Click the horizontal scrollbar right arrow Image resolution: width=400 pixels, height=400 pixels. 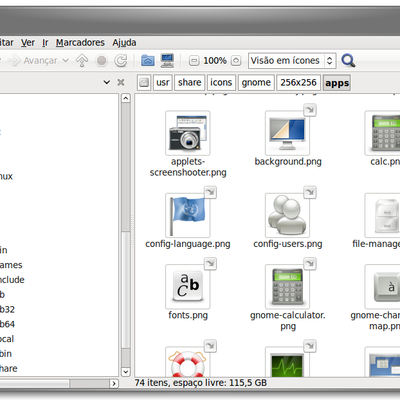click(x=114, y=384)
